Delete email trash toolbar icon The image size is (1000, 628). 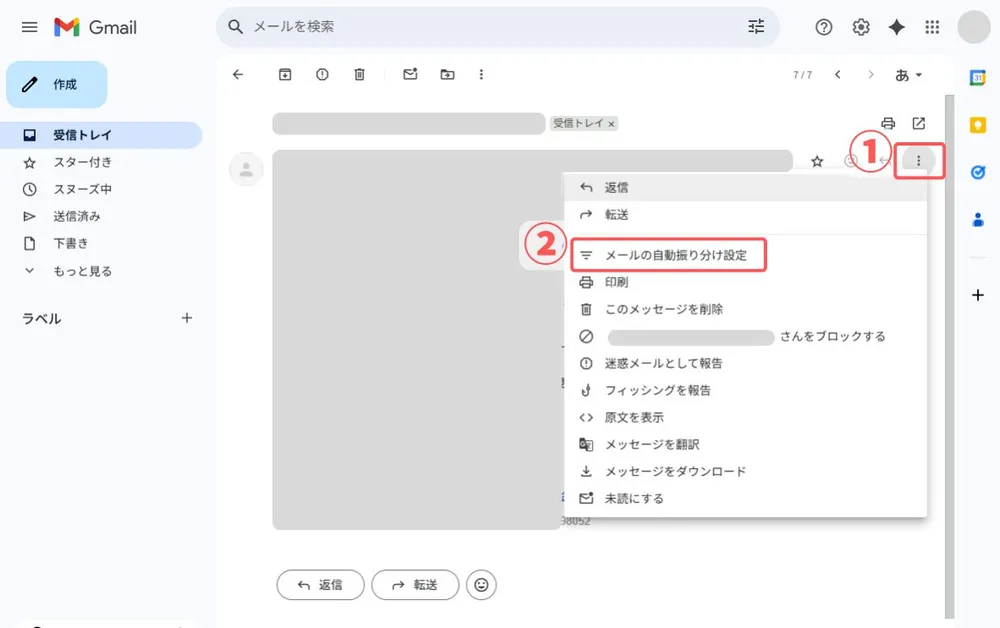coord(359,75)
